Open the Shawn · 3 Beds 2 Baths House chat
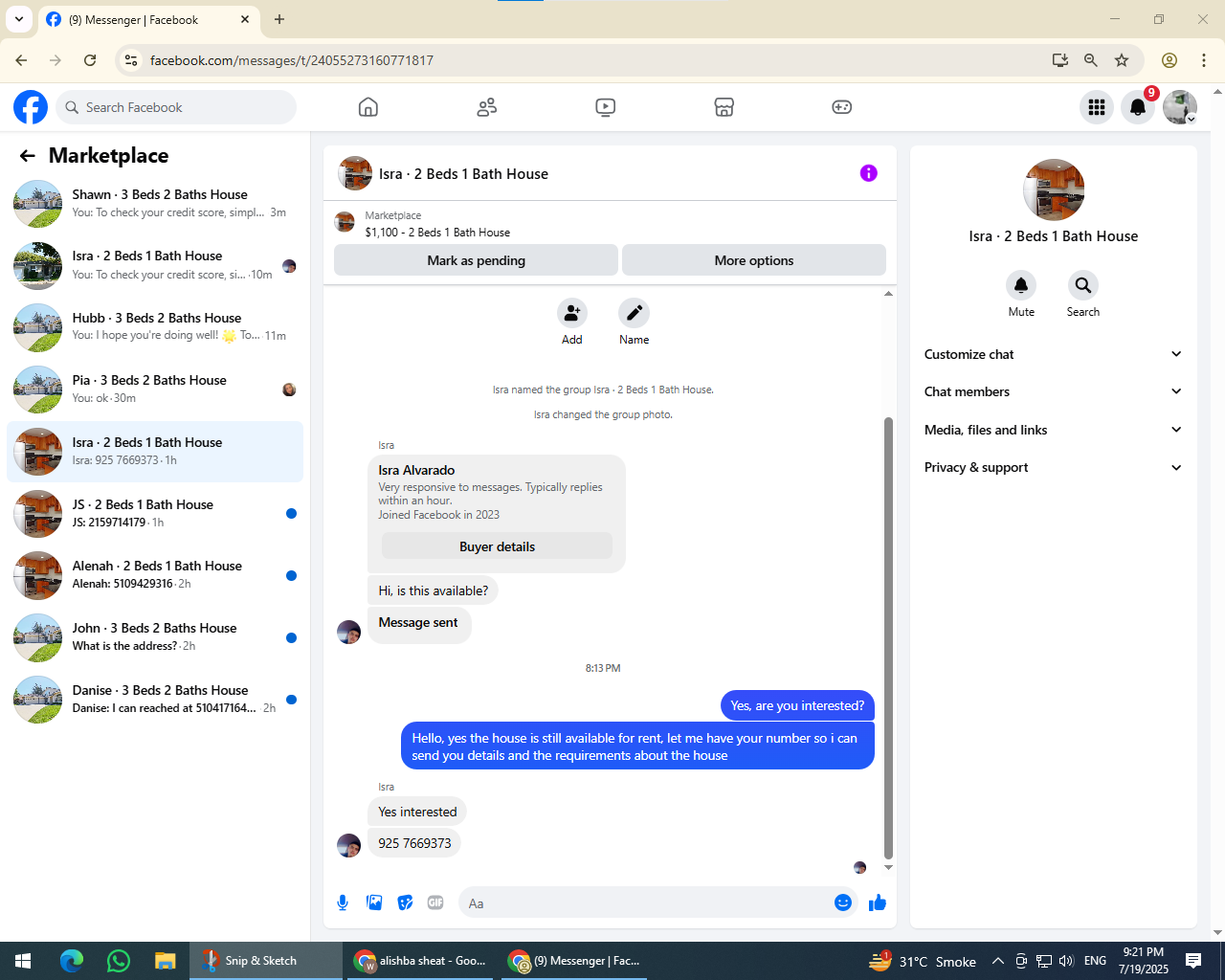This screenshot has height=980, width=1225. 155,203
